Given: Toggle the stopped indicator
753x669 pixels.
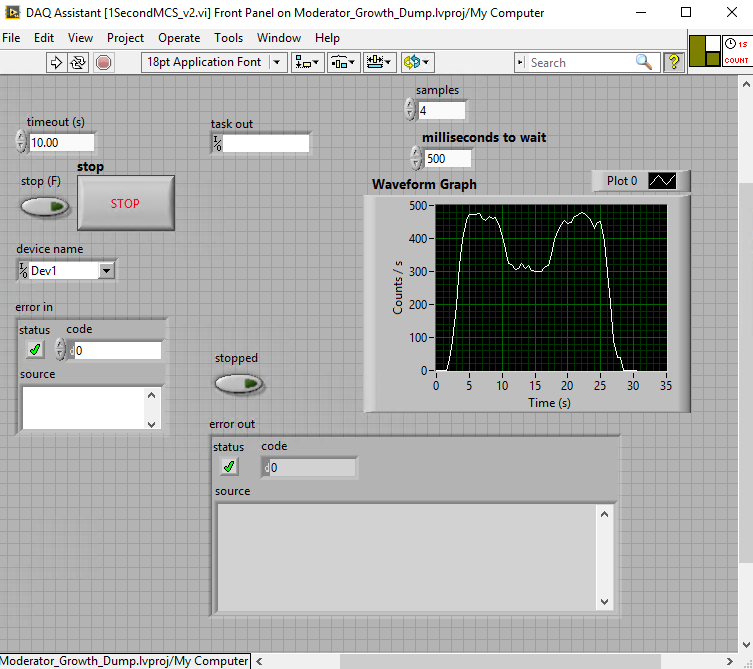Looking at the screenshot, I should pos(239,383).
